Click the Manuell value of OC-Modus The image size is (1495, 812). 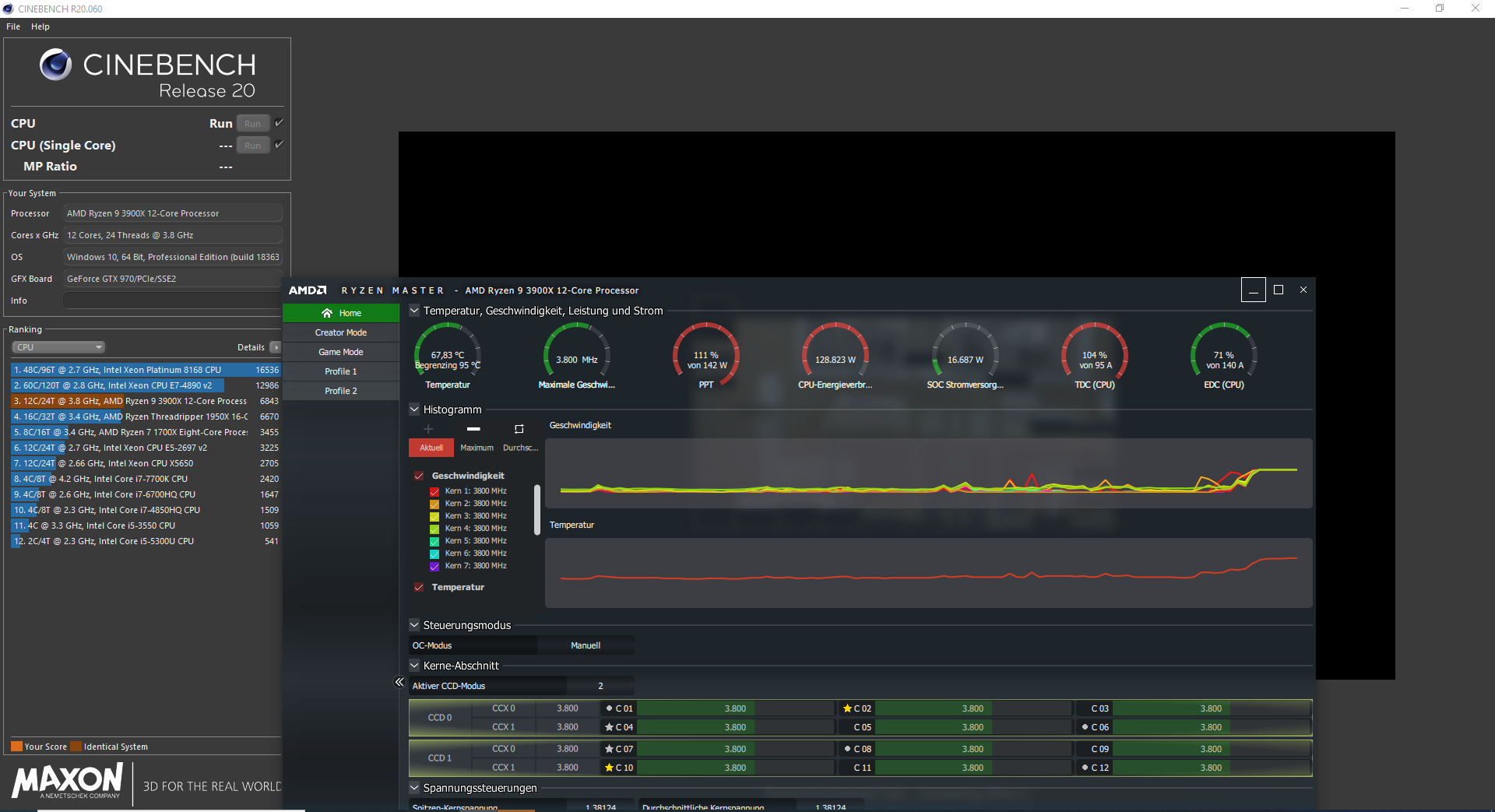click(x=586, y=645)
